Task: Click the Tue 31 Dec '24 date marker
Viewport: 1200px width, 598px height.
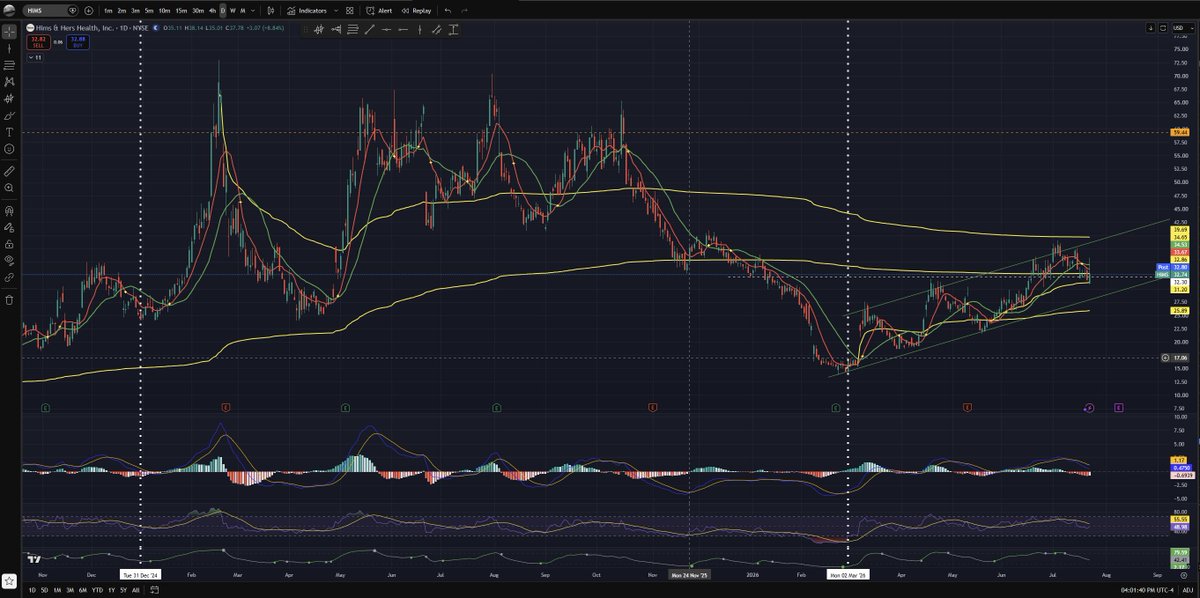Action: point(141,575)
